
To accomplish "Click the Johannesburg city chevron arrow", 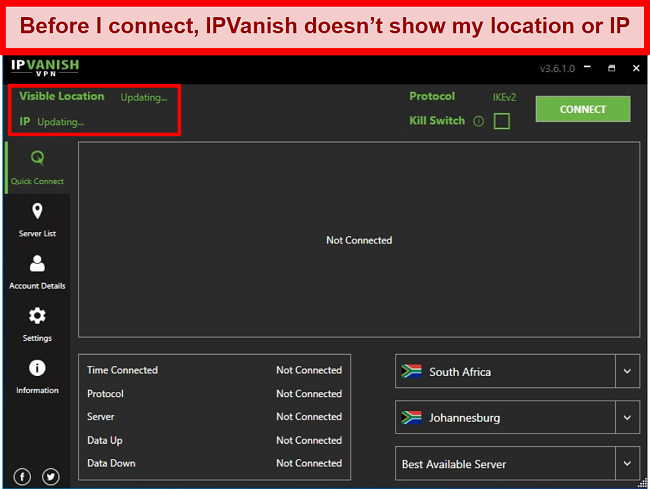I will coord(628,417).
